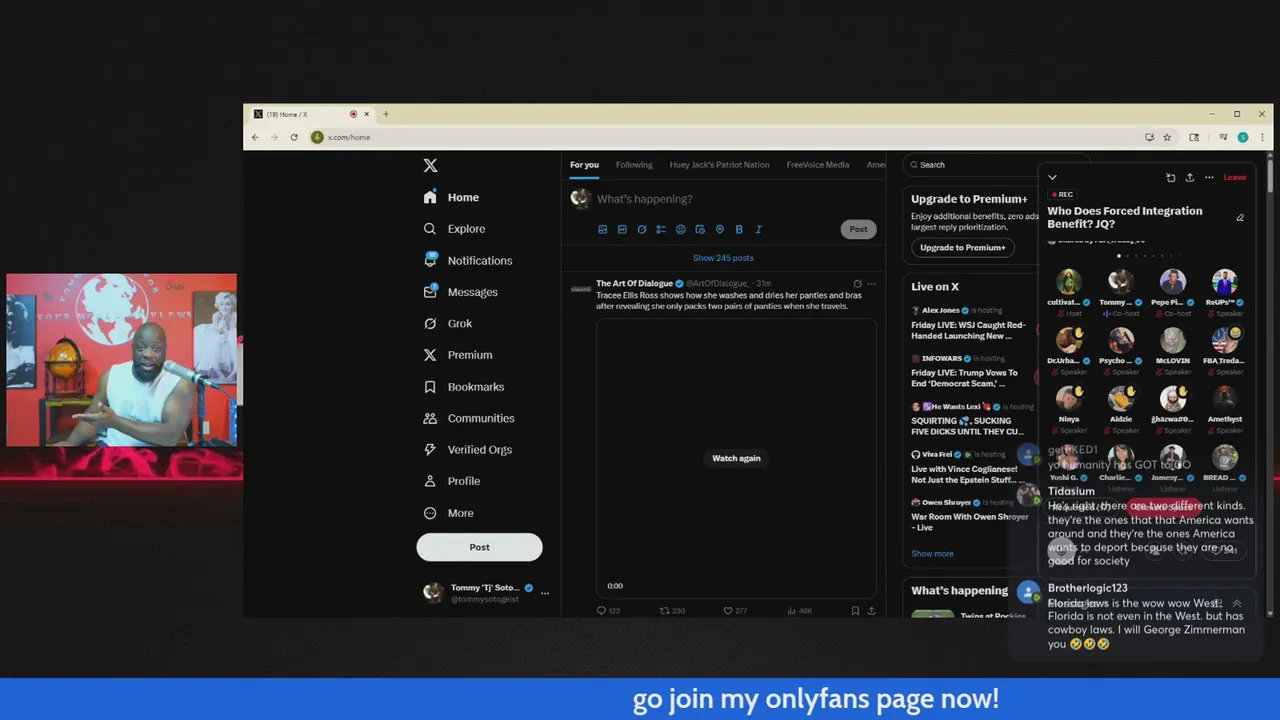Switch to the FreeVoice Media tab

coord(817,165)
